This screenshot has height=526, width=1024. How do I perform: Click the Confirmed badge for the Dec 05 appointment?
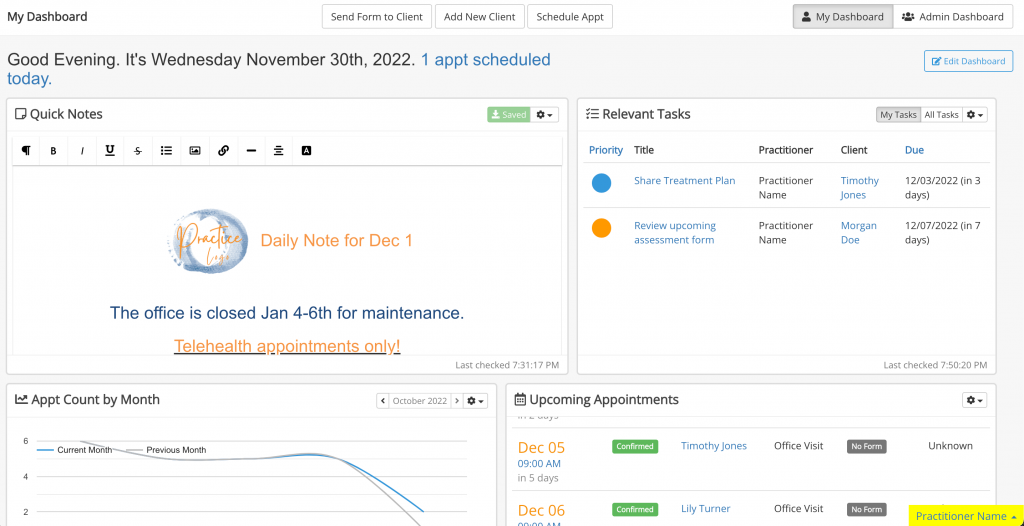635,446
